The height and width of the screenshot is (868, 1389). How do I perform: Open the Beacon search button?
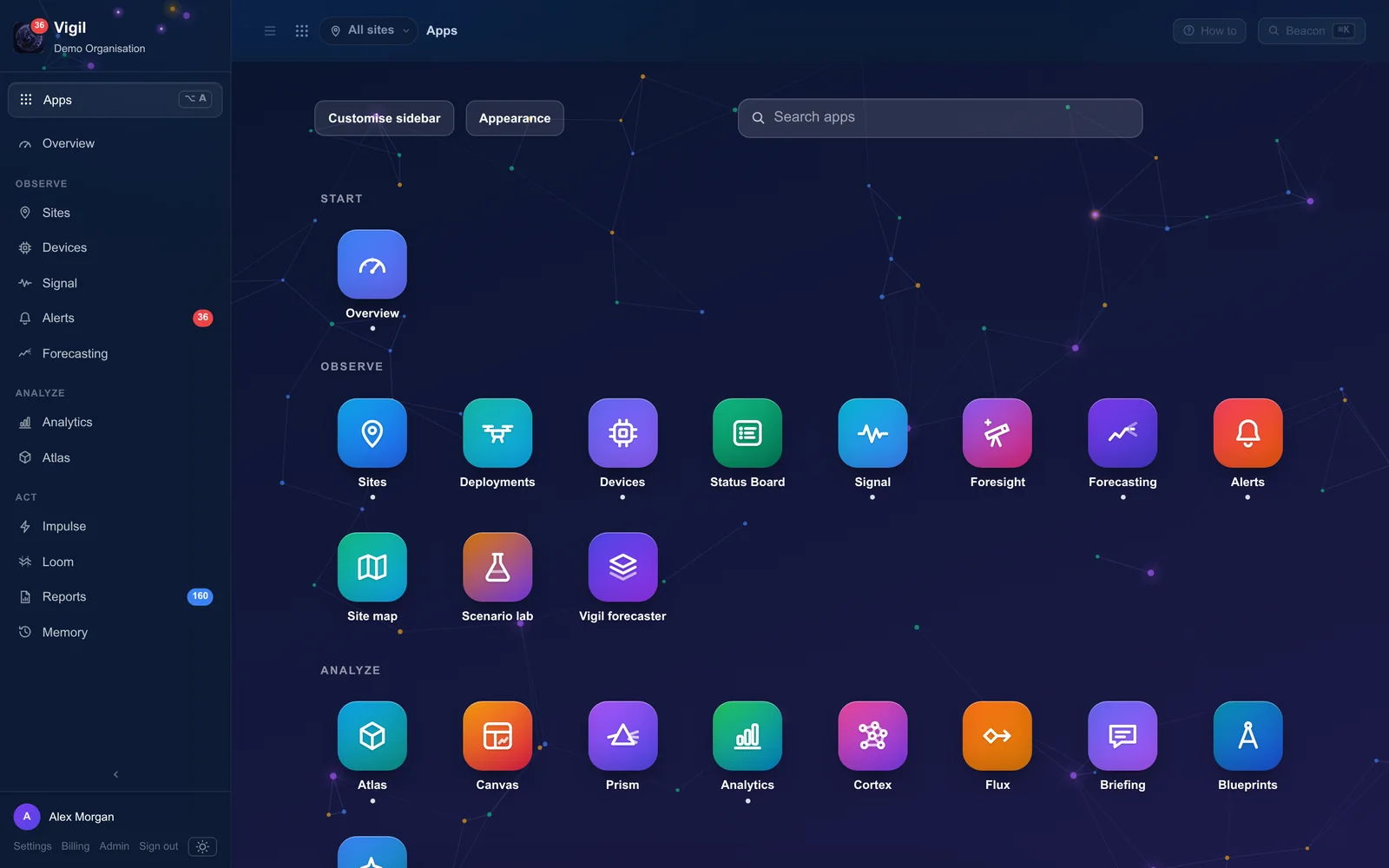1312,30
